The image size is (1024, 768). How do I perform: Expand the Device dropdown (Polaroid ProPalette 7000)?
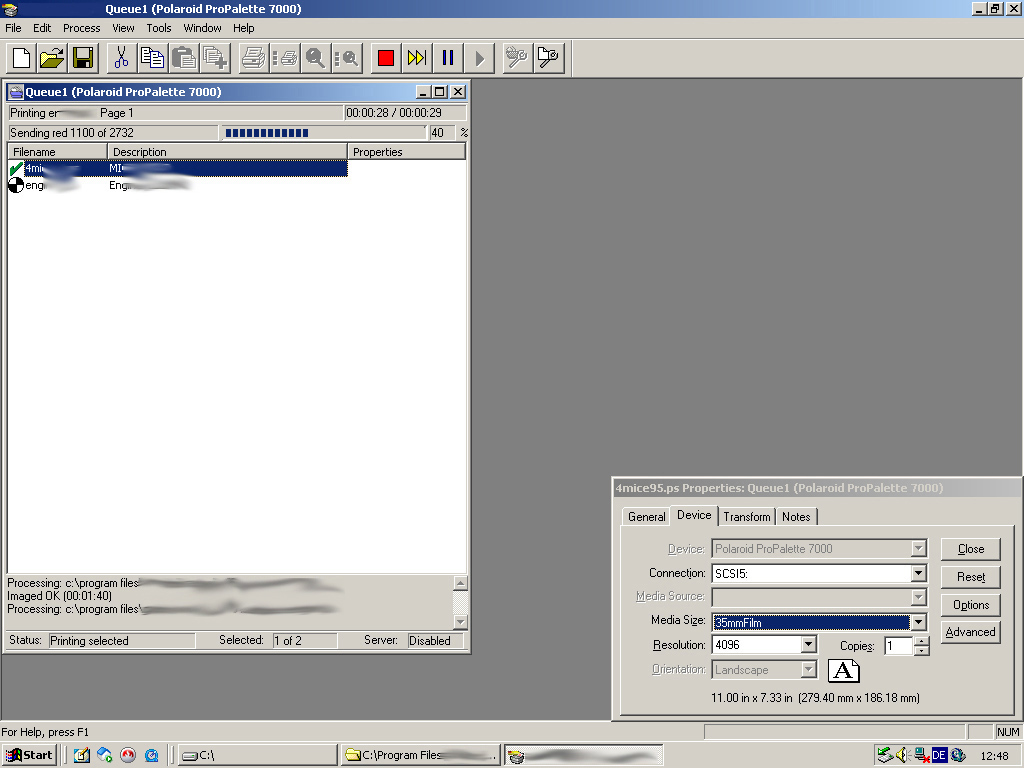[919, 549]
